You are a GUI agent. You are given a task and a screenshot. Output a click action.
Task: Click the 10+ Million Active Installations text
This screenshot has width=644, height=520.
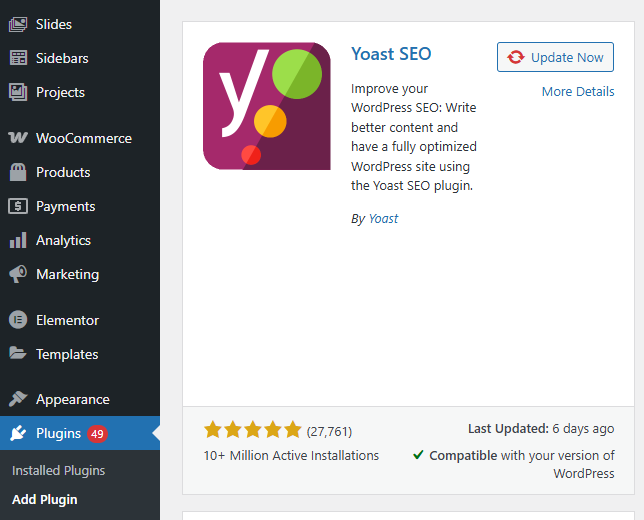click(x=291, y=456)
